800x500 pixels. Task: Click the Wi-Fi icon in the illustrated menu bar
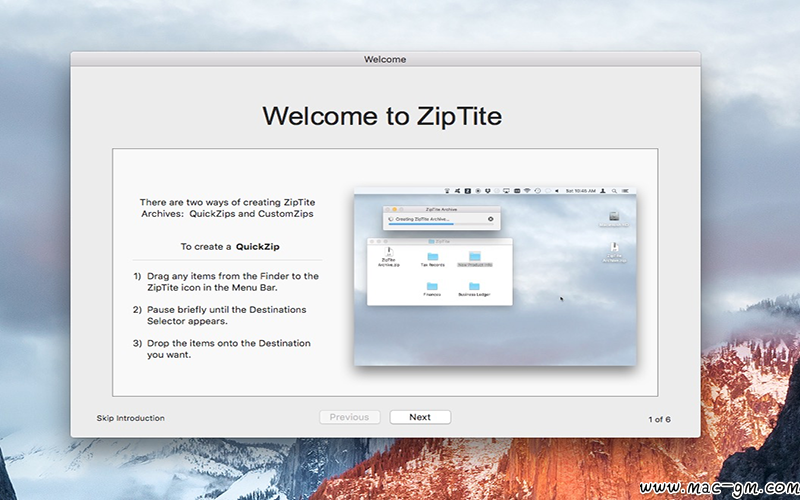pos(527,190)
